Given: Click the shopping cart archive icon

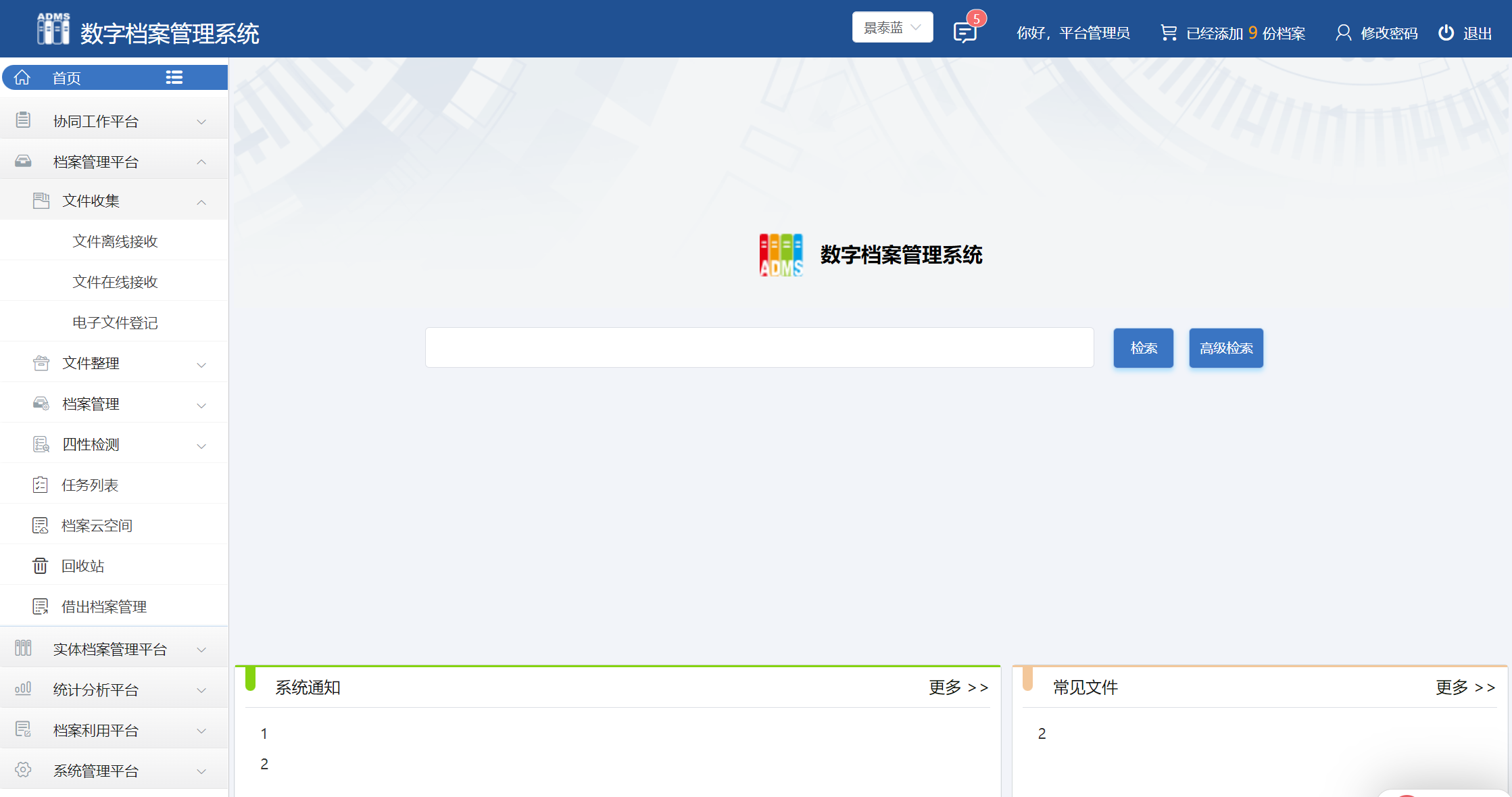Looking at the screenshot, I should click(1168, 32).
